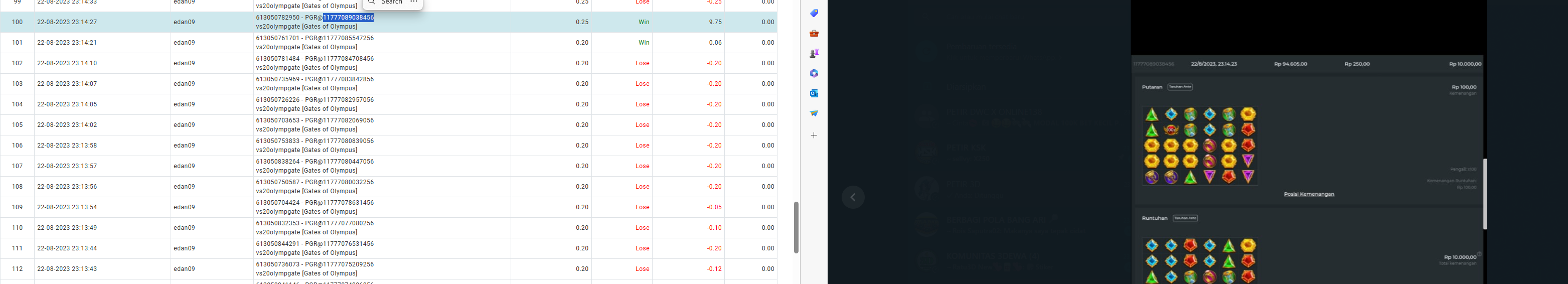This screenshot has width=1568, height=284.
Task: Click the Putaran symbol grid image
Action: click(x=1199, y=146)
